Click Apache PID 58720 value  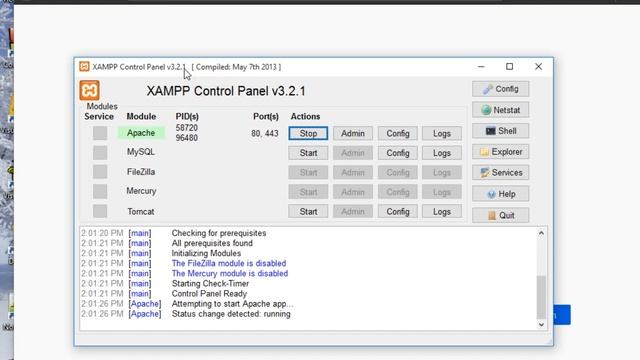[x=187, y=128]
